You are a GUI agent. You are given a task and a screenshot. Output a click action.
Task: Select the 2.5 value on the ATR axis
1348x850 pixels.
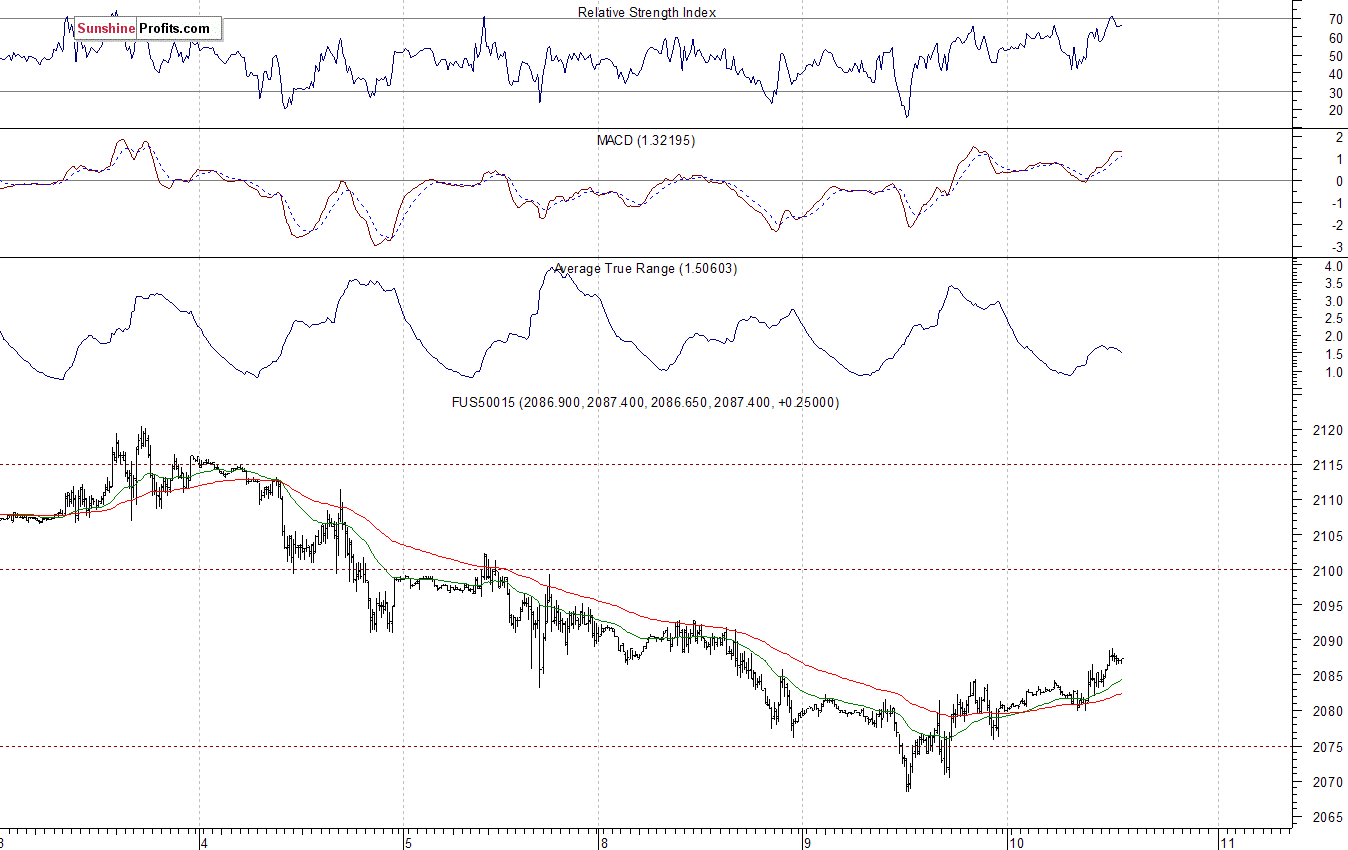[x=1334, y=319]
